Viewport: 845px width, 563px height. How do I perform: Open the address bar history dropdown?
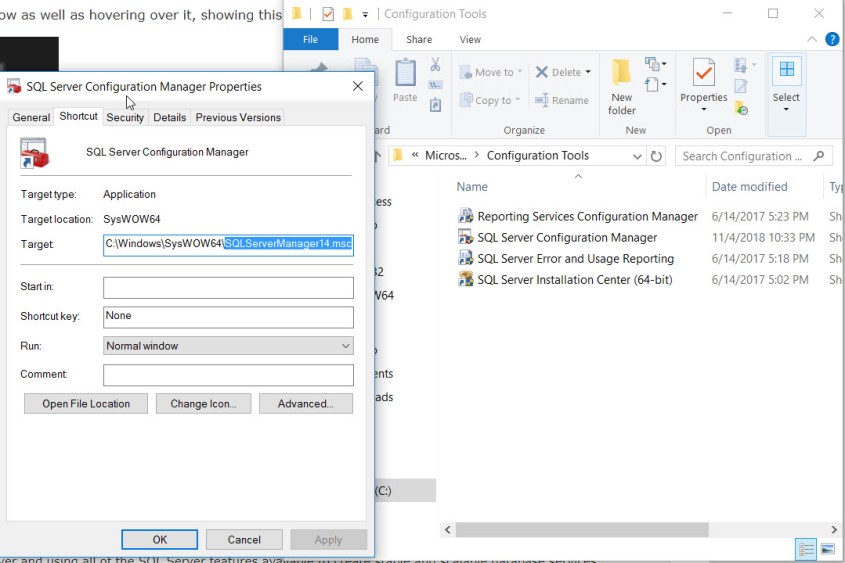point(637,156)
